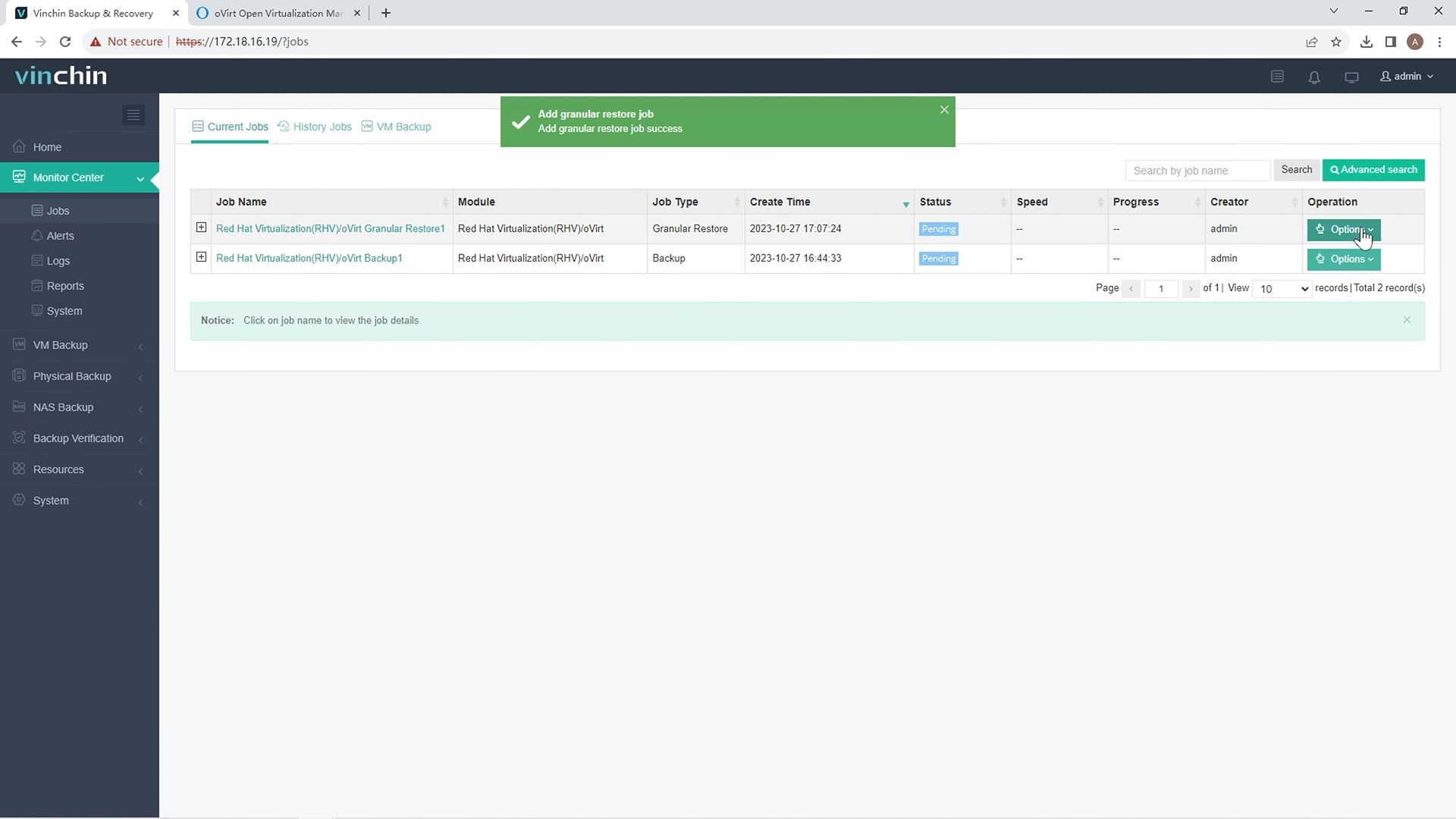Viewport: 1456px width, 819px height.
Task: Click the Home sidebar icon
Action: pos(19,146)
